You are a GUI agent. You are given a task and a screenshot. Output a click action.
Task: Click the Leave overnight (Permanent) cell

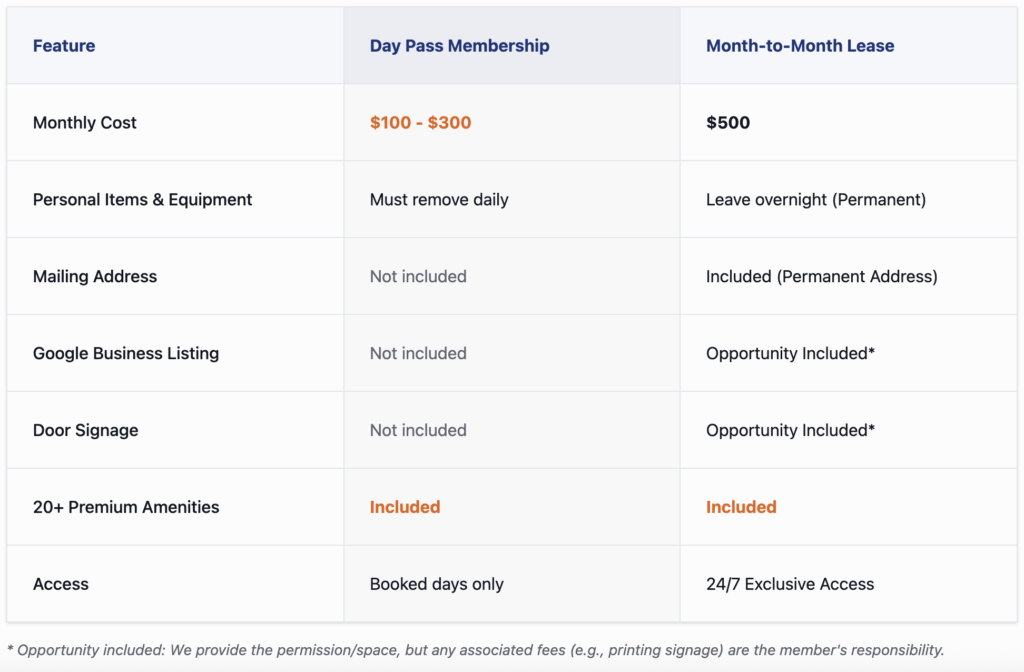click(x=816, y=200)
